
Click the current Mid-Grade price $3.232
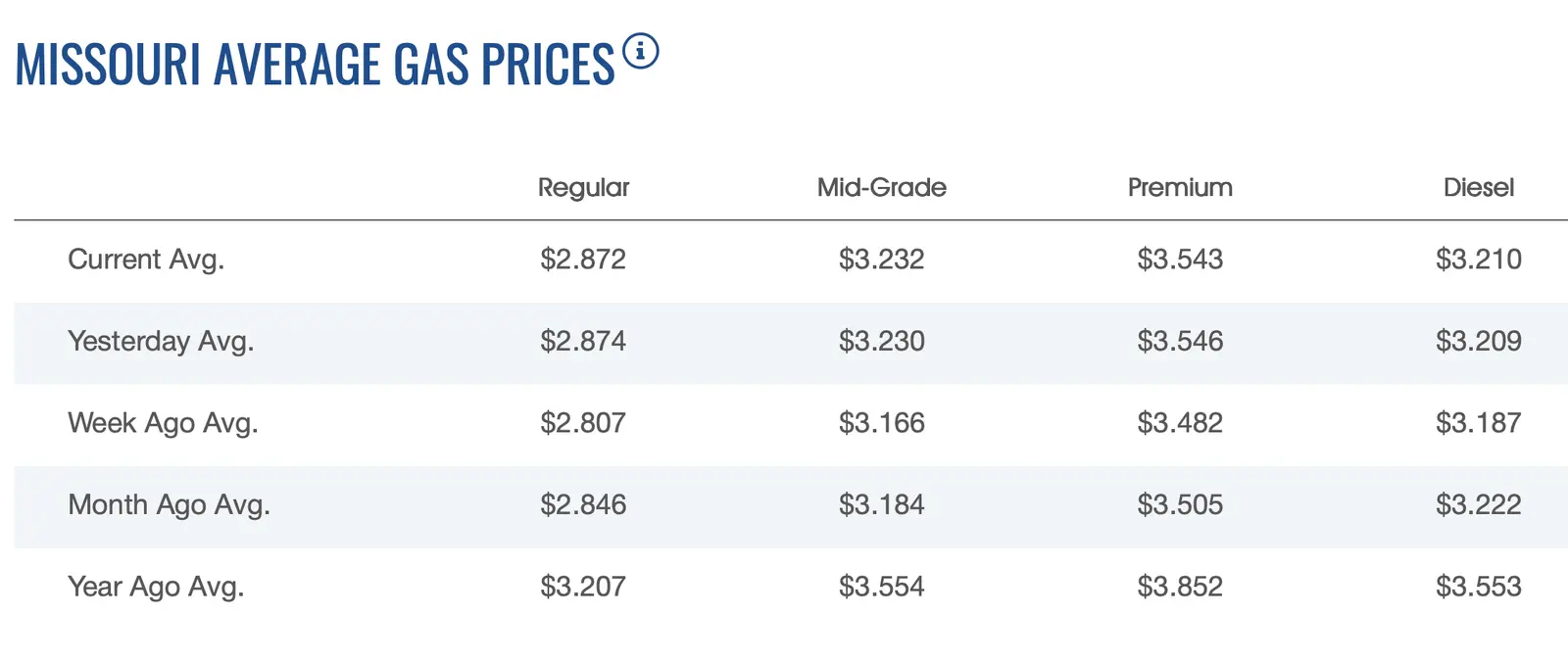pyautogui.click(x=881, y=260)
